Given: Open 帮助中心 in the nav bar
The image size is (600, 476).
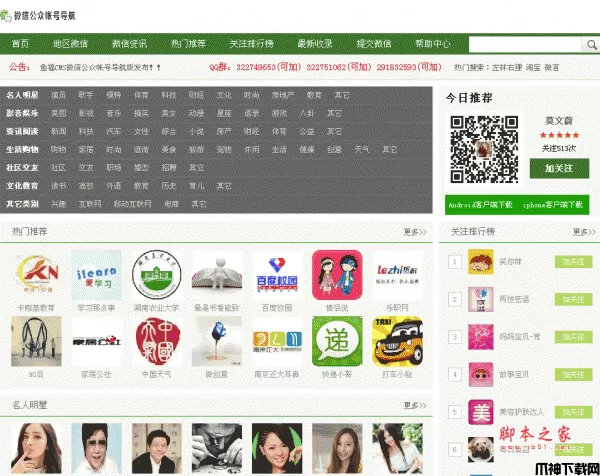Looking at the screenshot, I should [x=433, y=44].
